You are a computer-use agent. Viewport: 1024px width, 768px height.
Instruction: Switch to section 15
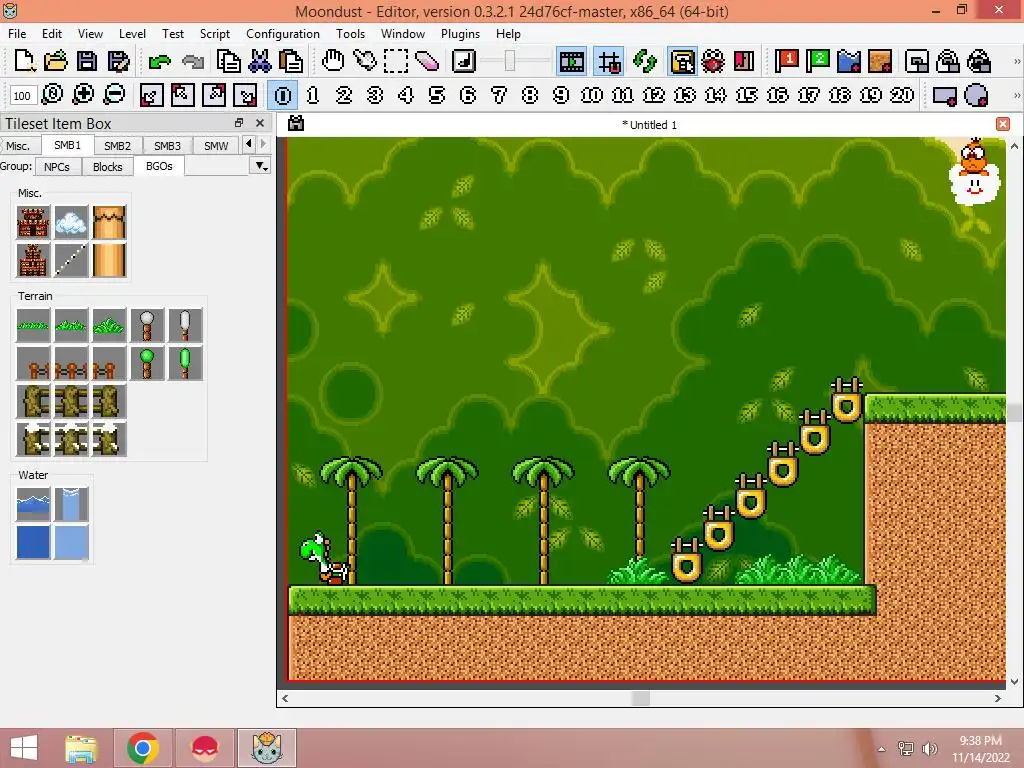point(746,95)
